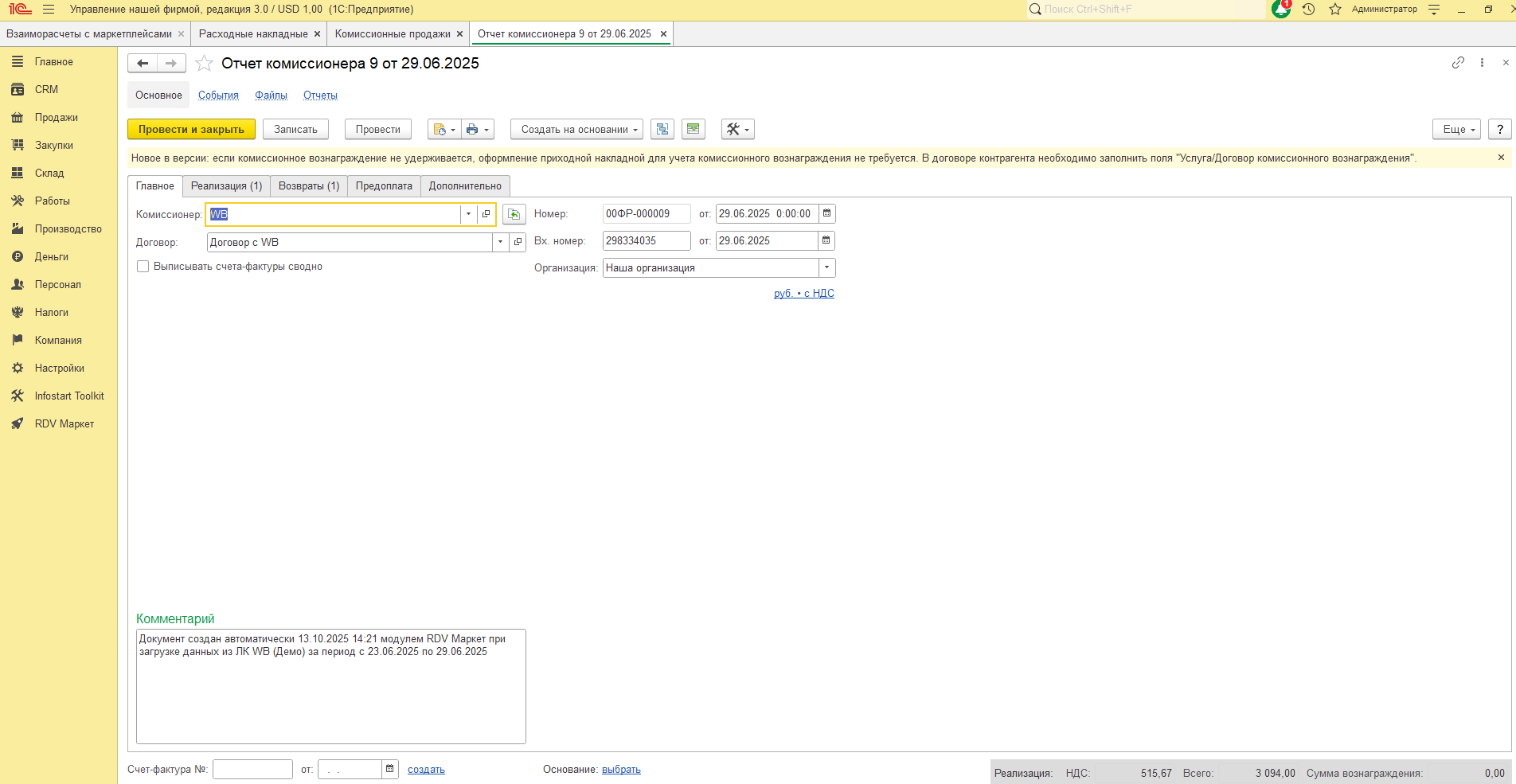Open the Еще menu

pyautogui.click(x=1457, y=129)
